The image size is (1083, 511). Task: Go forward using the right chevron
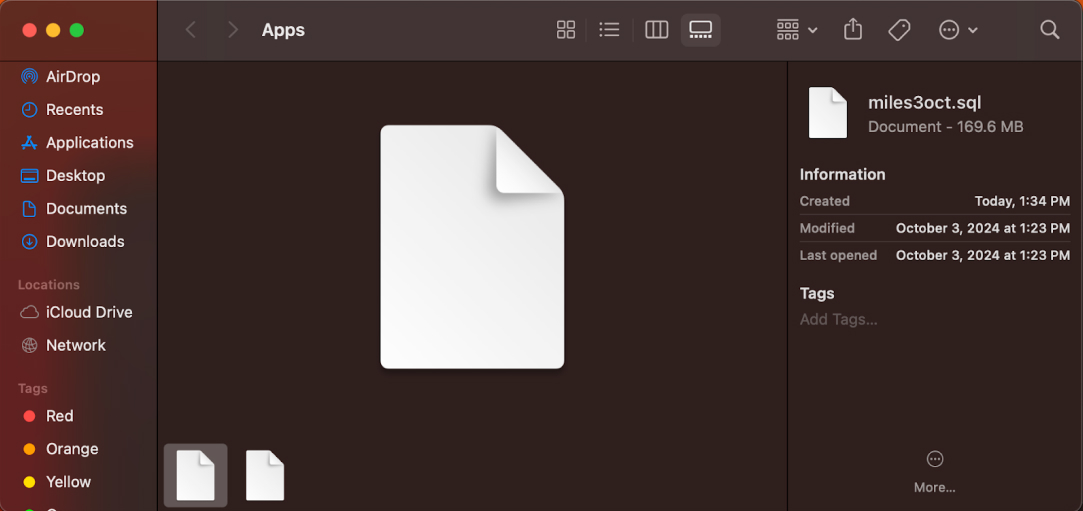point(233,30)
